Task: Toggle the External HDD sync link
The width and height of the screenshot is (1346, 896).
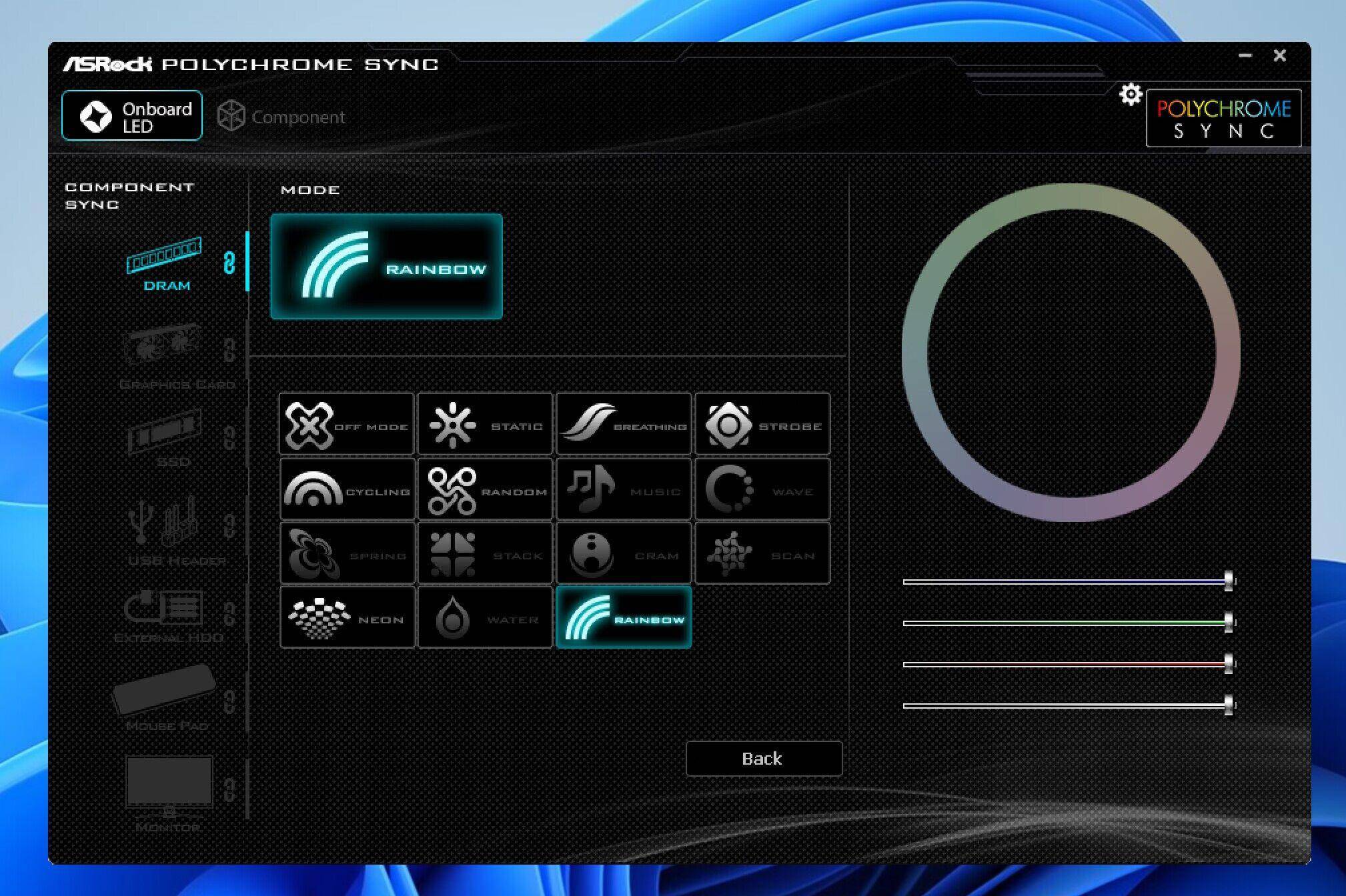Action: 229,614
